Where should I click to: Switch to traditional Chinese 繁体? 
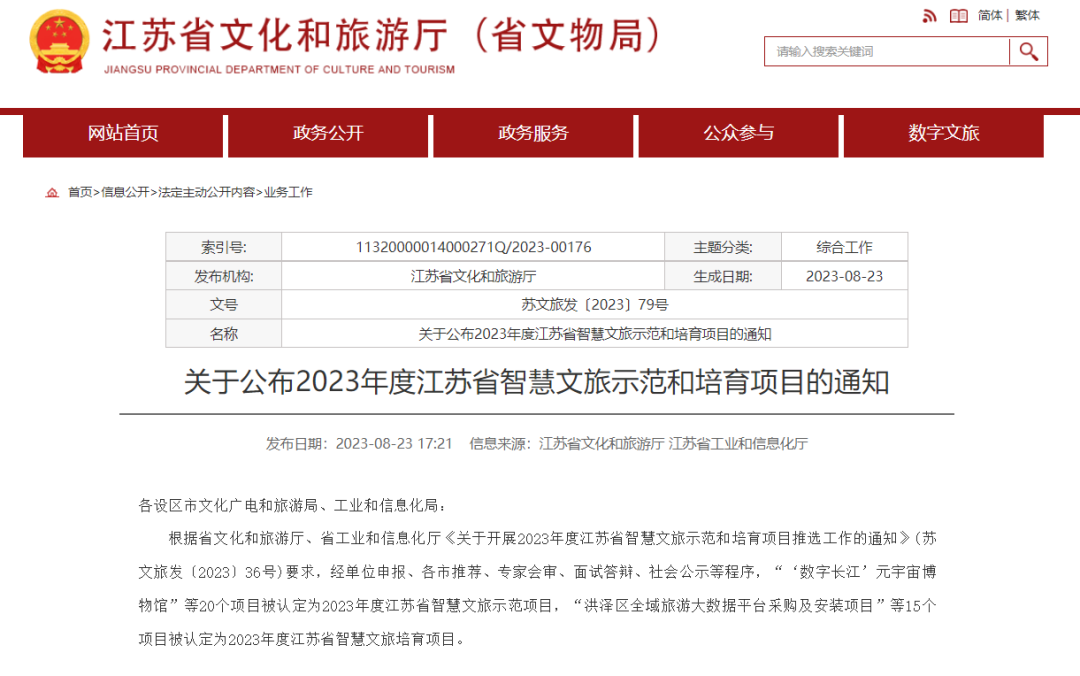[1027, 15]
